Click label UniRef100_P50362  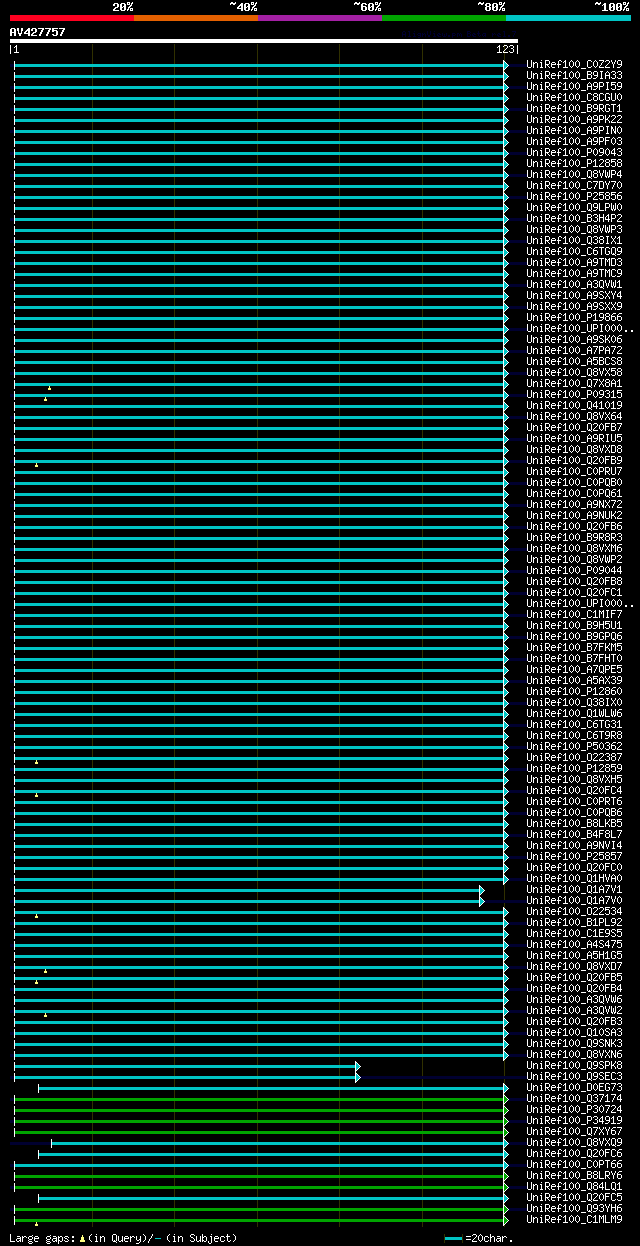point(574,746)
